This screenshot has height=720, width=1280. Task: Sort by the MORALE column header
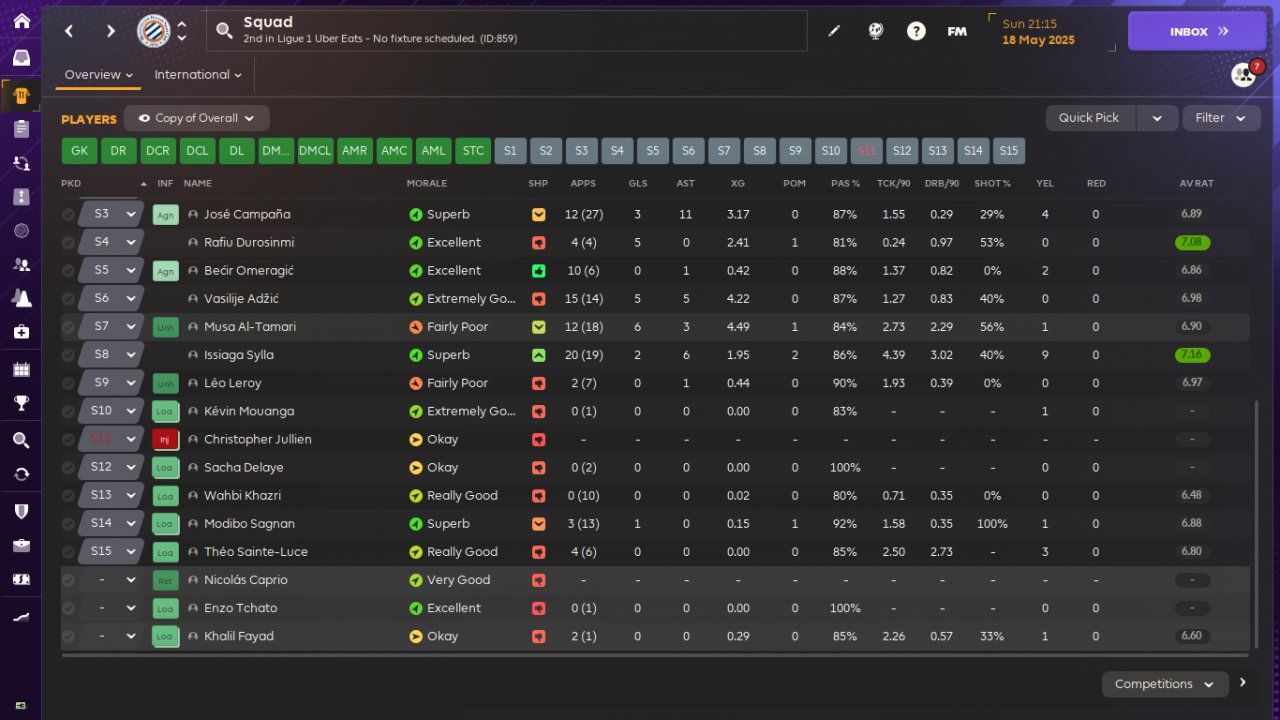[427, 184]
